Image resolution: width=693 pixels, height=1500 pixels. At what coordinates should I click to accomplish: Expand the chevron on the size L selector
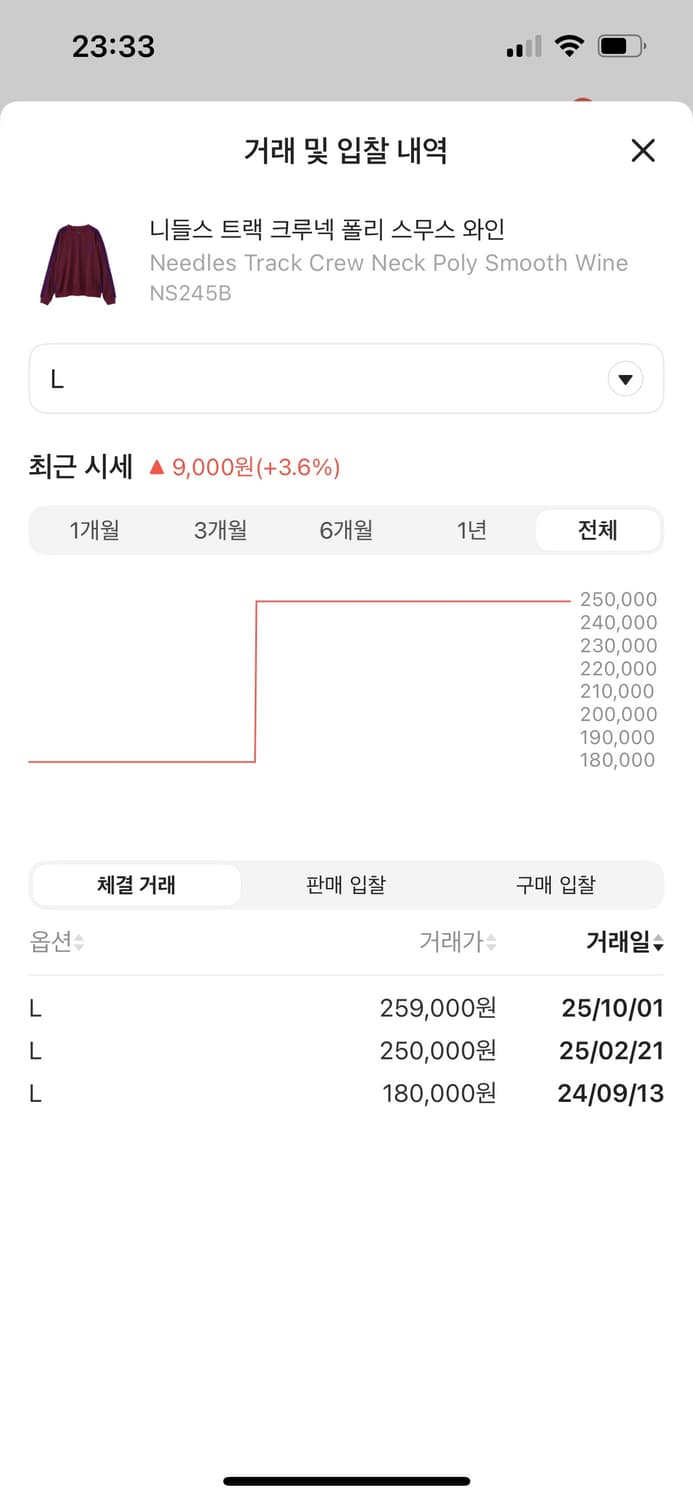(626, 378)
